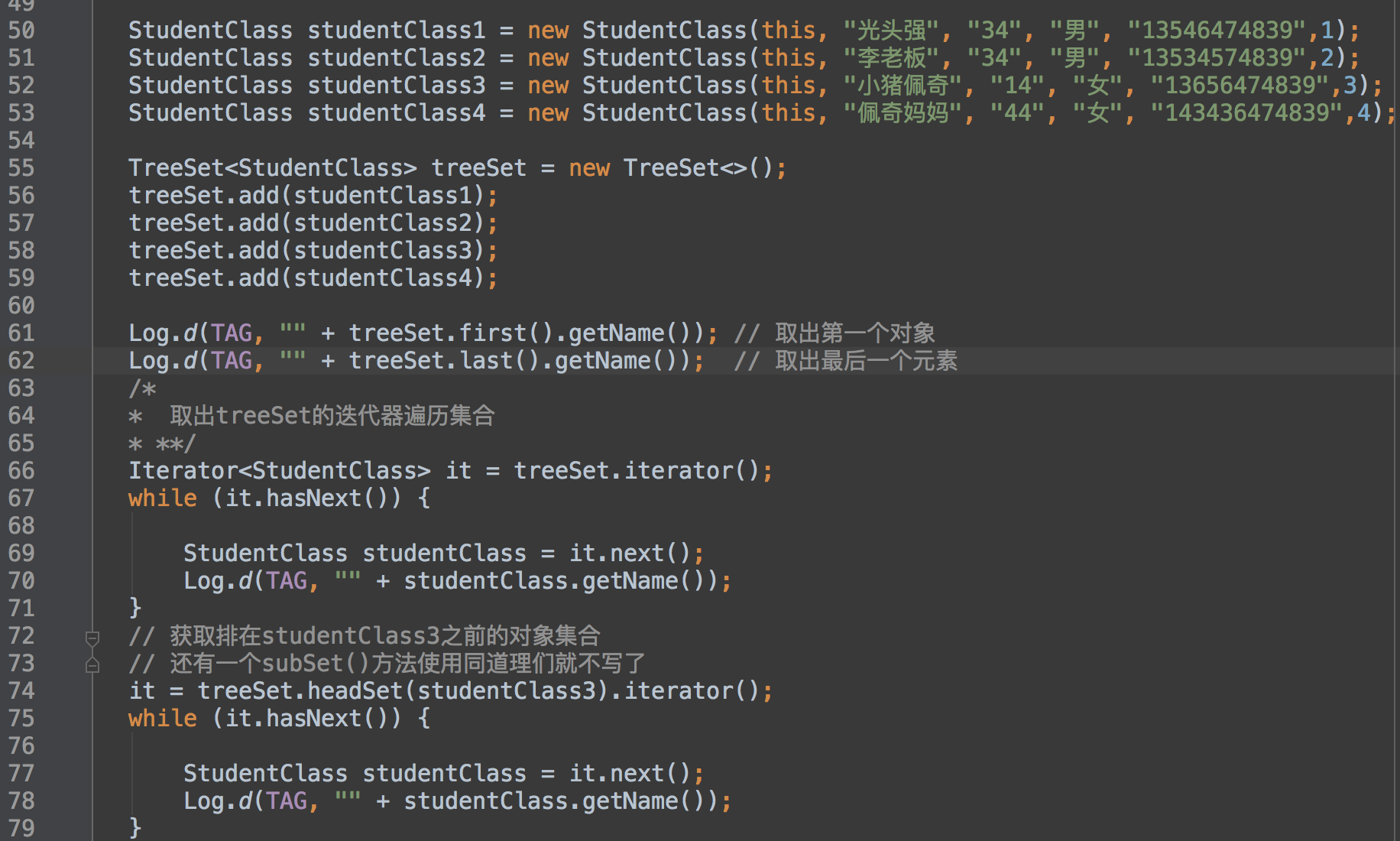Click the studentClass2 variable declaration on line 51
1400x841 pixels.
point(397,58)
